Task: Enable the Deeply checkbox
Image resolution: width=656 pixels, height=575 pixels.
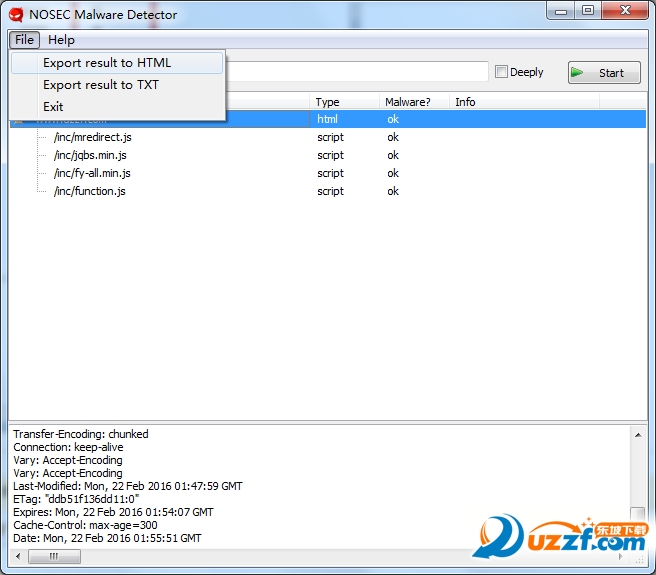Action: pyautogui.click(x=501, y=72)
